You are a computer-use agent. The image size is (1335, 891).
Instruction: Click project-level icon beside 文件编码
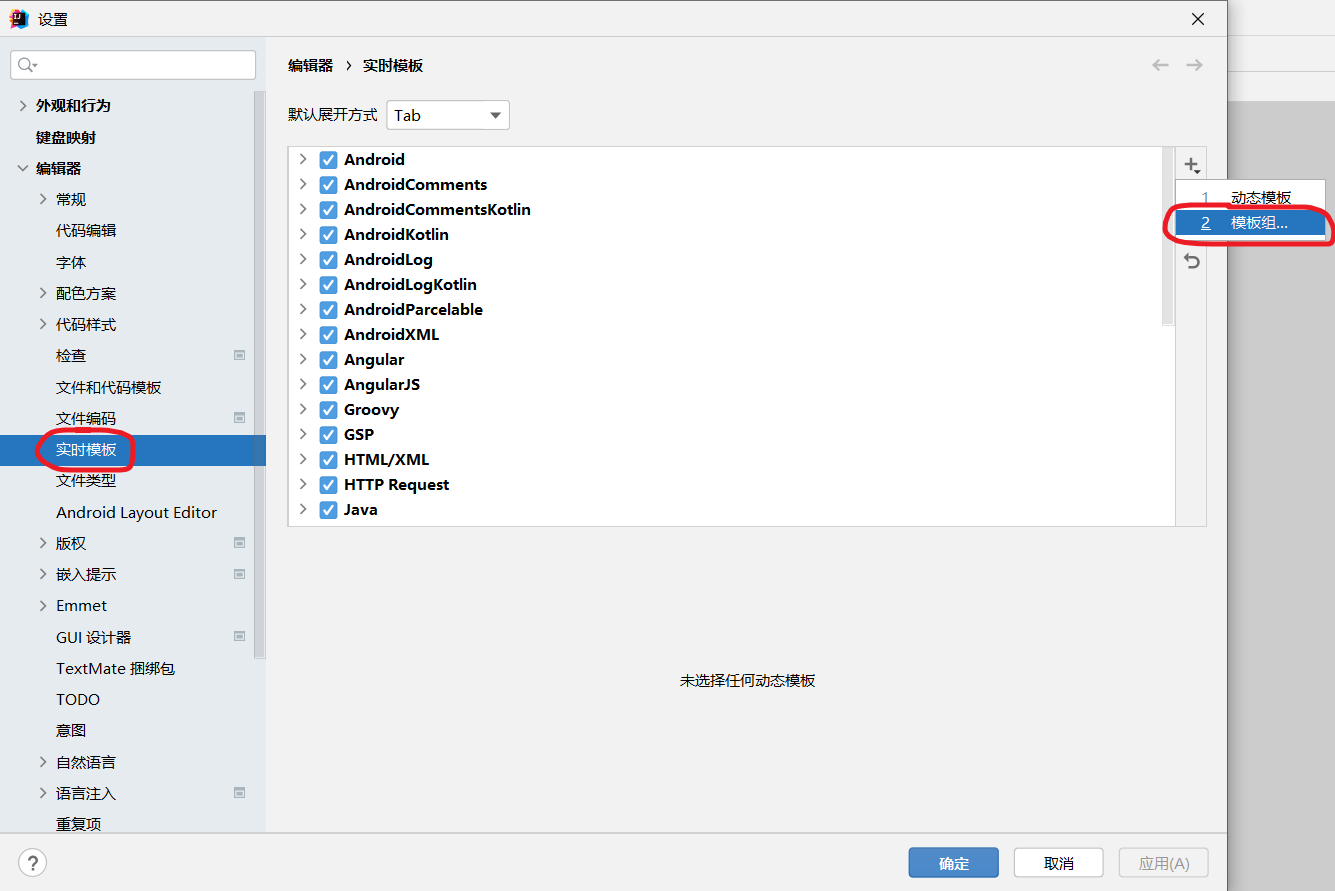pos(239,418)
